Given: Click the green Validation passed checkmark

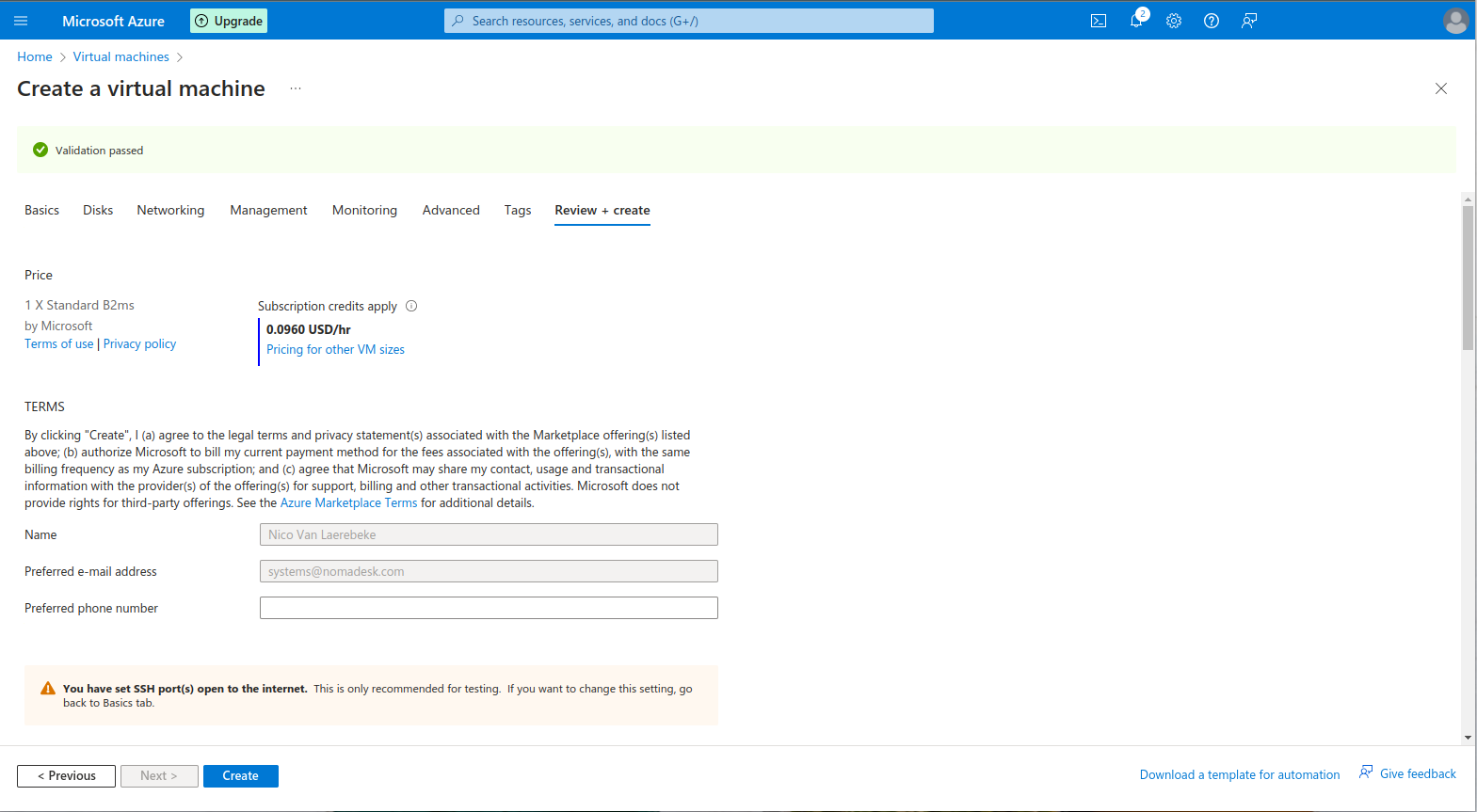Looking at the screenshot, I should 40,150.
